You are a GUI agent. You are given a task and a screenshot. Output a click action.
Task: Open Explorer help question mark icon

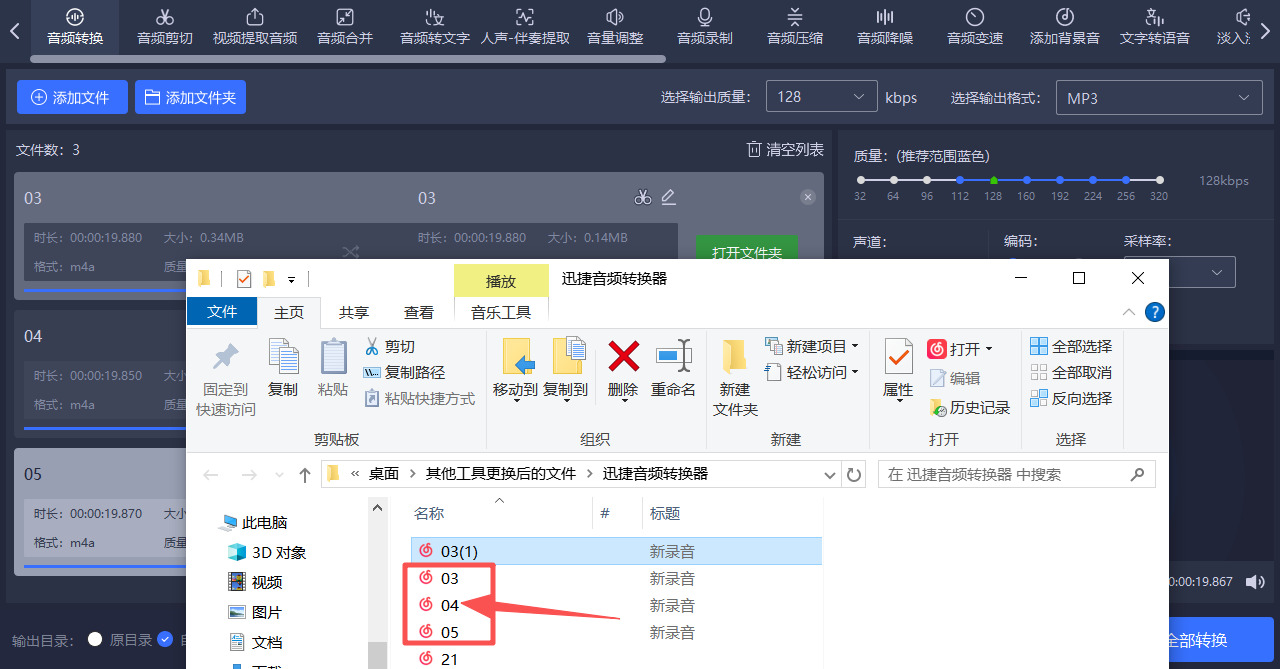coord(1154,312)
